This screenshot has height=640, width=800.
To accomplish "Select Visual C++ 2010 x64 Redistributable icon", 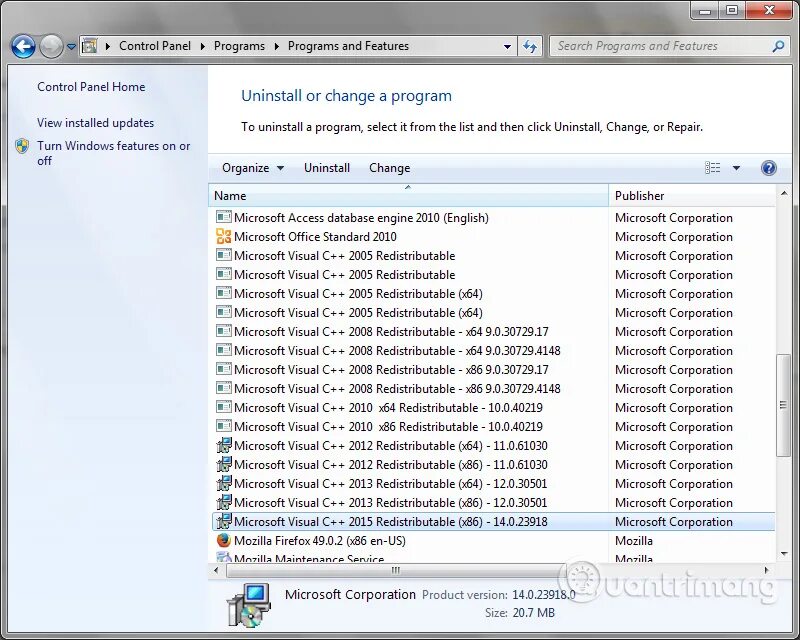I will click(x=223, y=407).
